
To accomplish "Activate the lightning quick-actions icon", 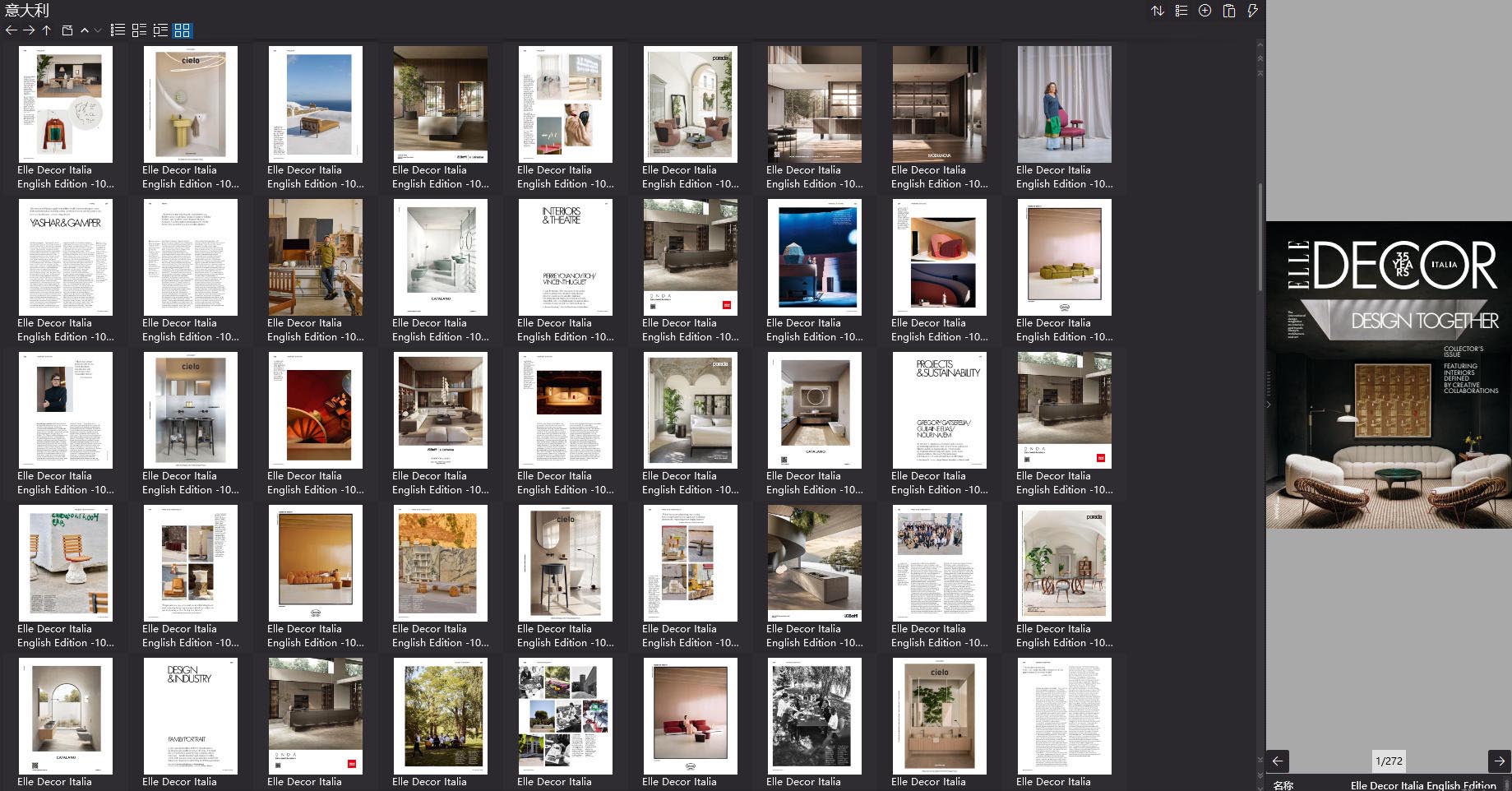I will 1252,11.
